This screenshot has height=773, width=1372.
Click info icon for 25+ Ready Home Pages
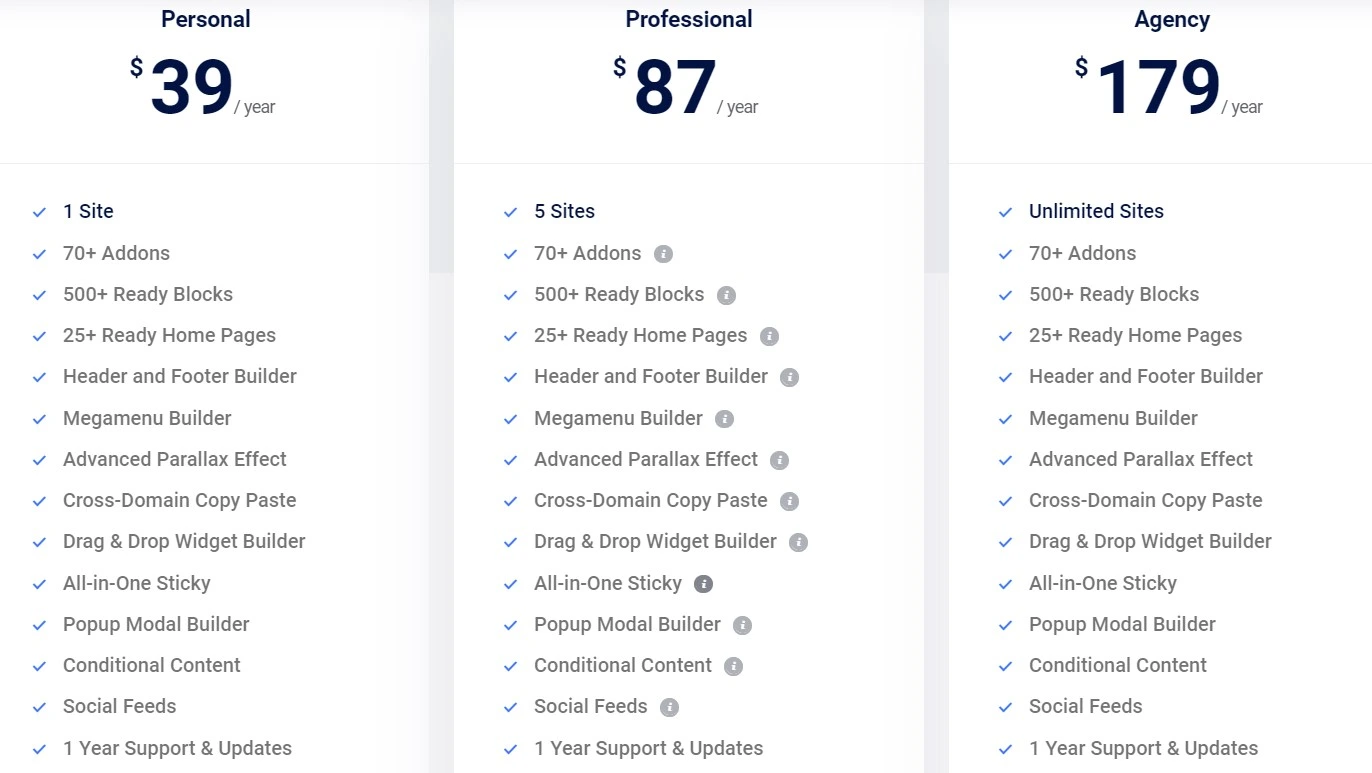pos(769,336)
